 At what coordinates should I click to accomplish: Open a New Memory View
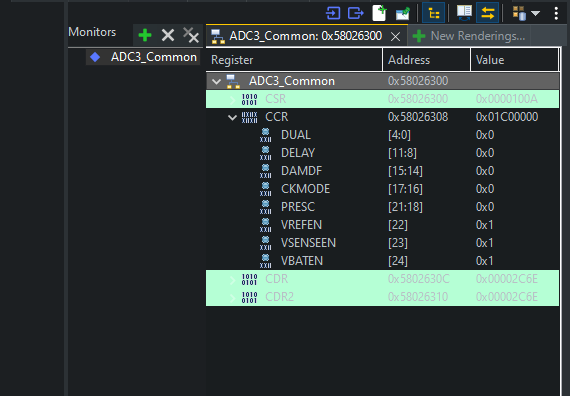click(379, 13)
